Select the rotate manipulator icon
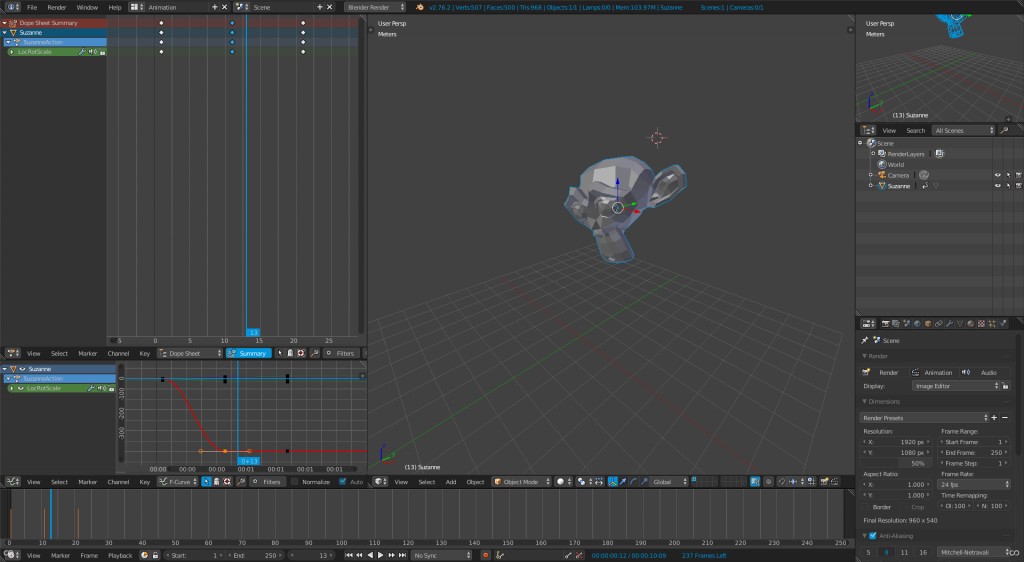 633,482
